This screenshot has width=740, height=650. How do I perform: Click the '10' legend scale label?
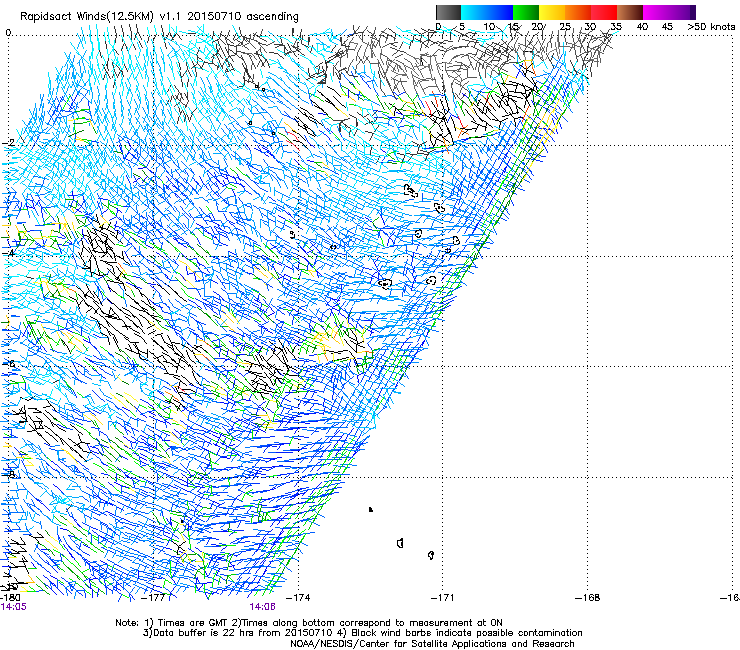489,26
